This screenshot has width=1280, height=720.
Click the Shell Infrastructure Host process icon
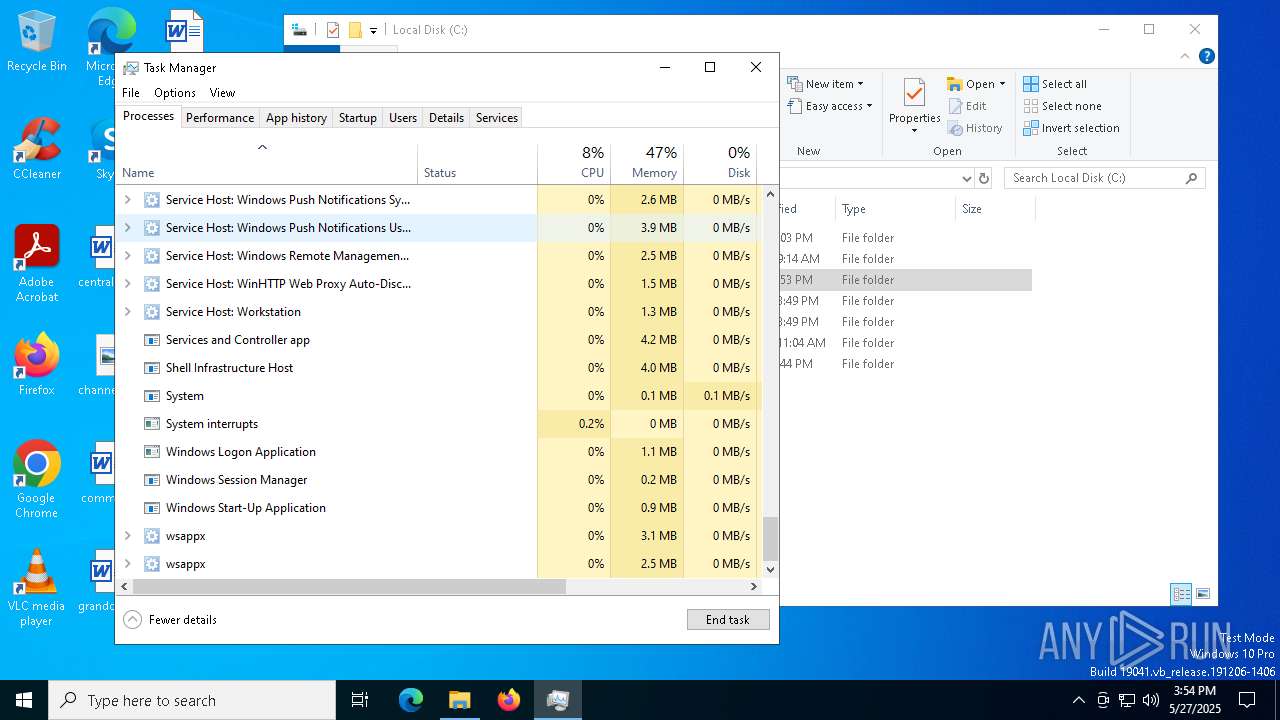pyautogui.click(x=152, y=368)
